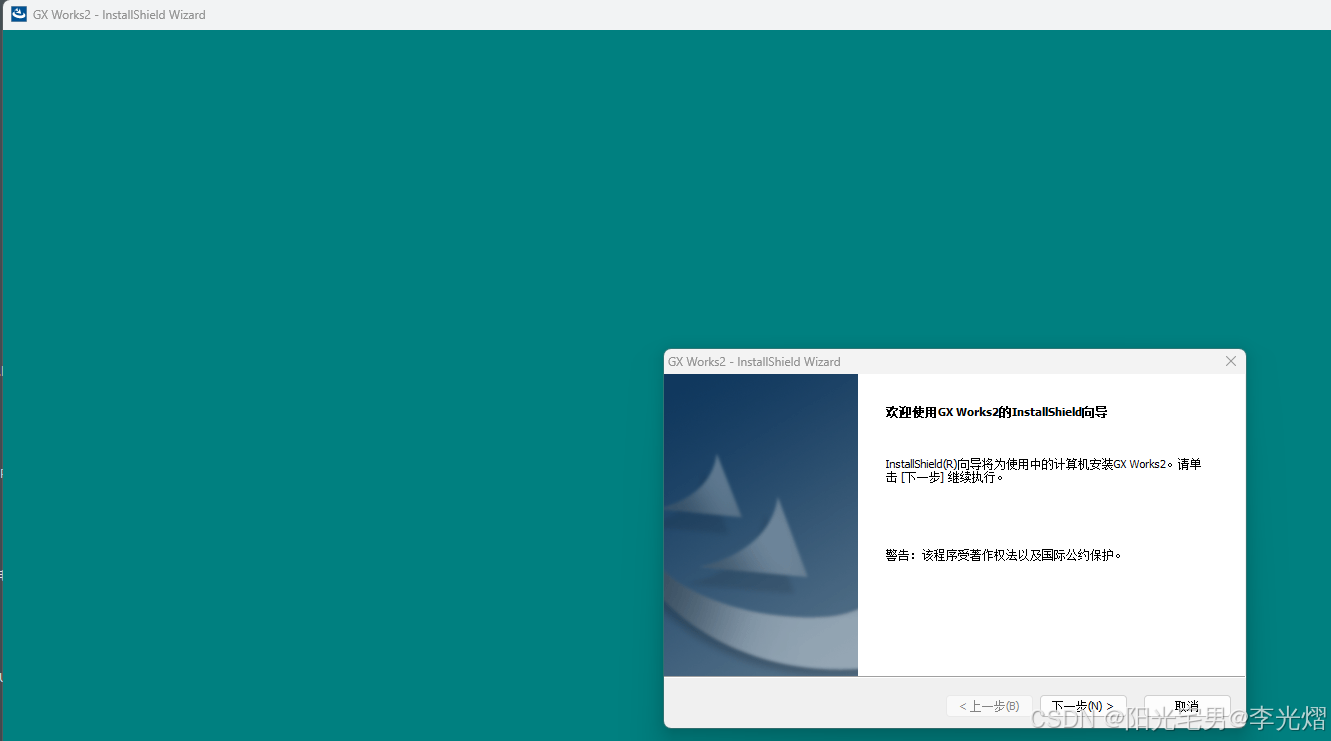Screen dimensions: 1331x741
Task: Click the dialog title GX Works2 - InstallShield Wizard
Action: (x=754, y=362)
